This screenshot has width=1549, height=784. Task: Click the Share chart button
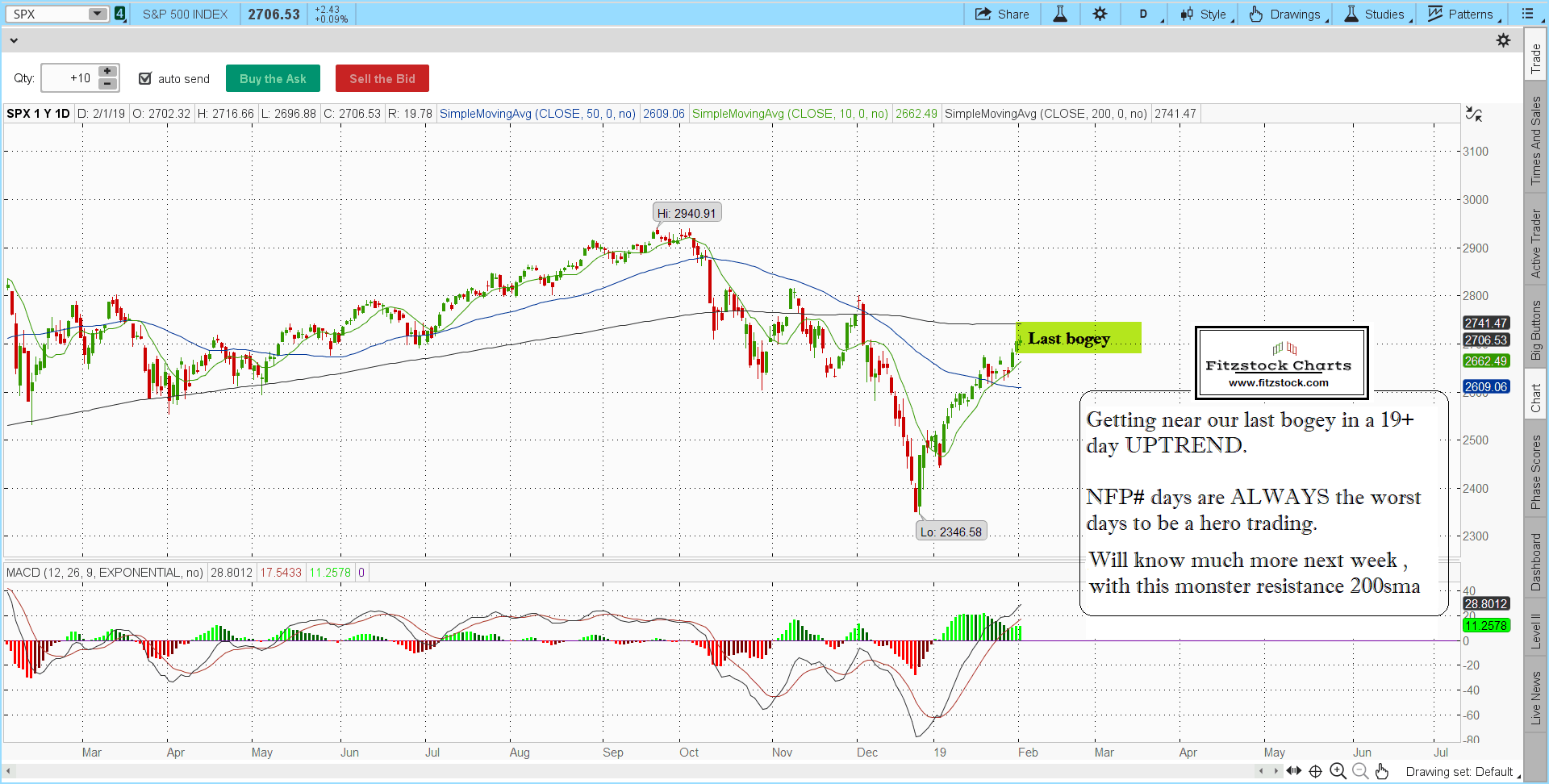click(x=1002, y=15)
